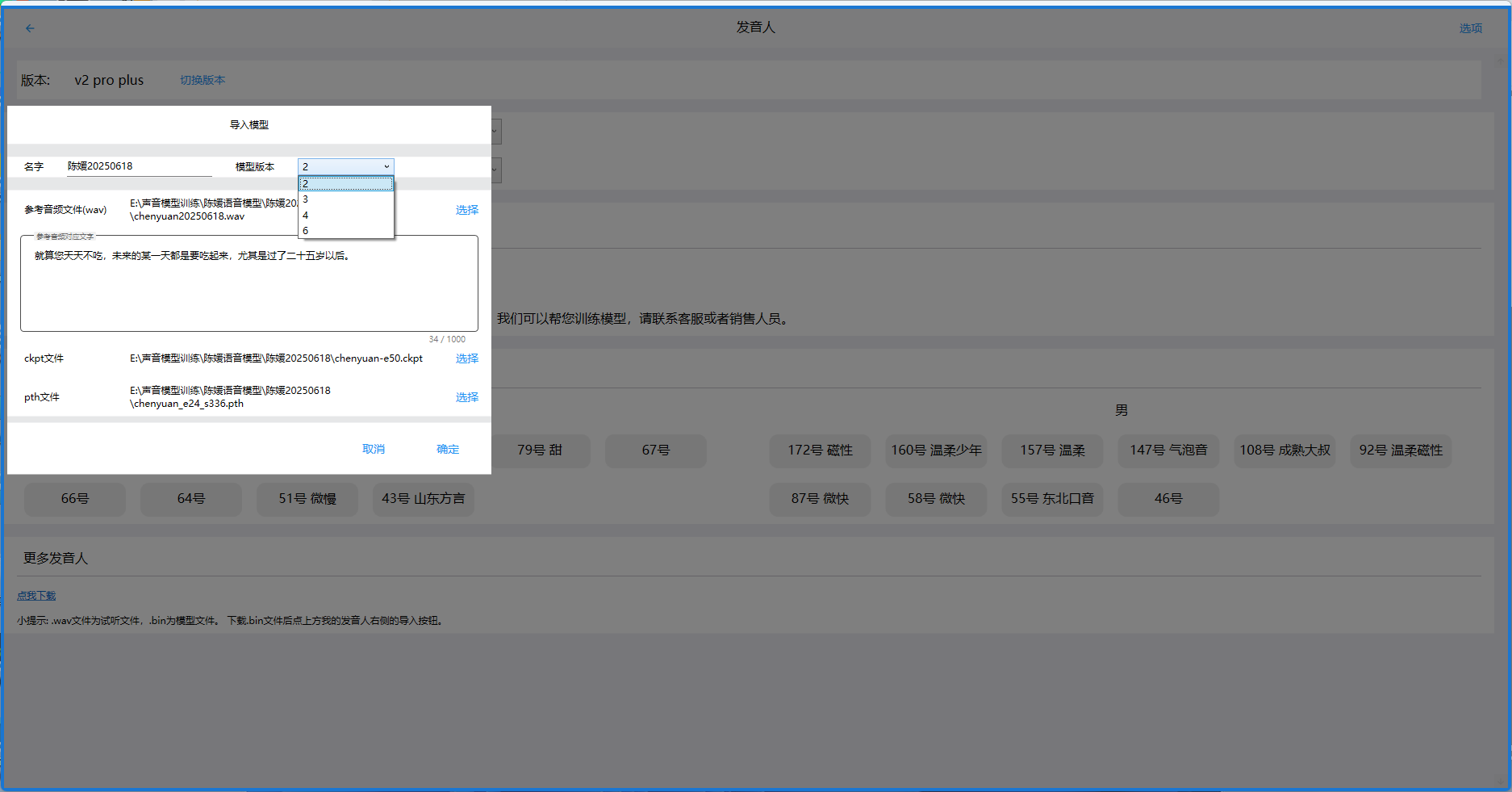
Task: Select voice 87号 微快
Action: 821,499
